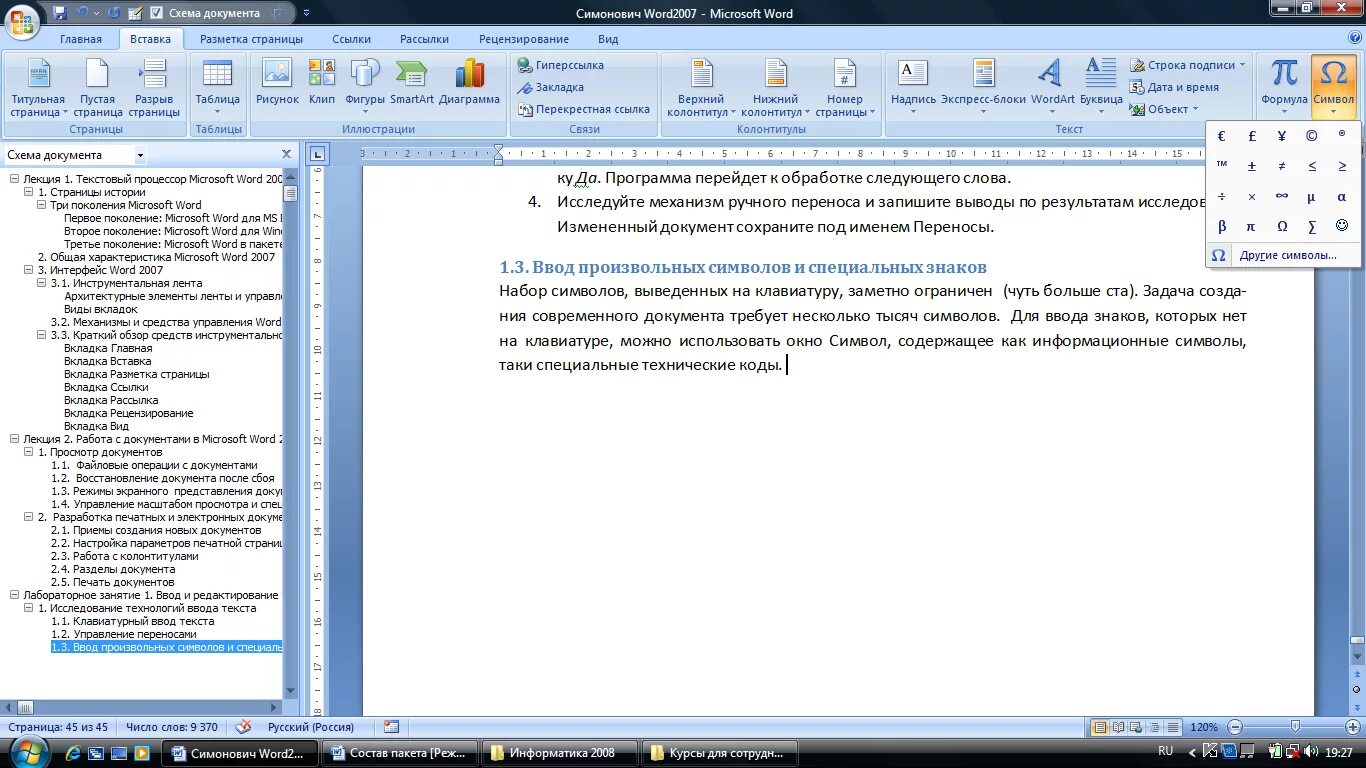Insert the pi π symbol
The width and height of the screenshot is (1366, 768).
tap(1252, 226)
